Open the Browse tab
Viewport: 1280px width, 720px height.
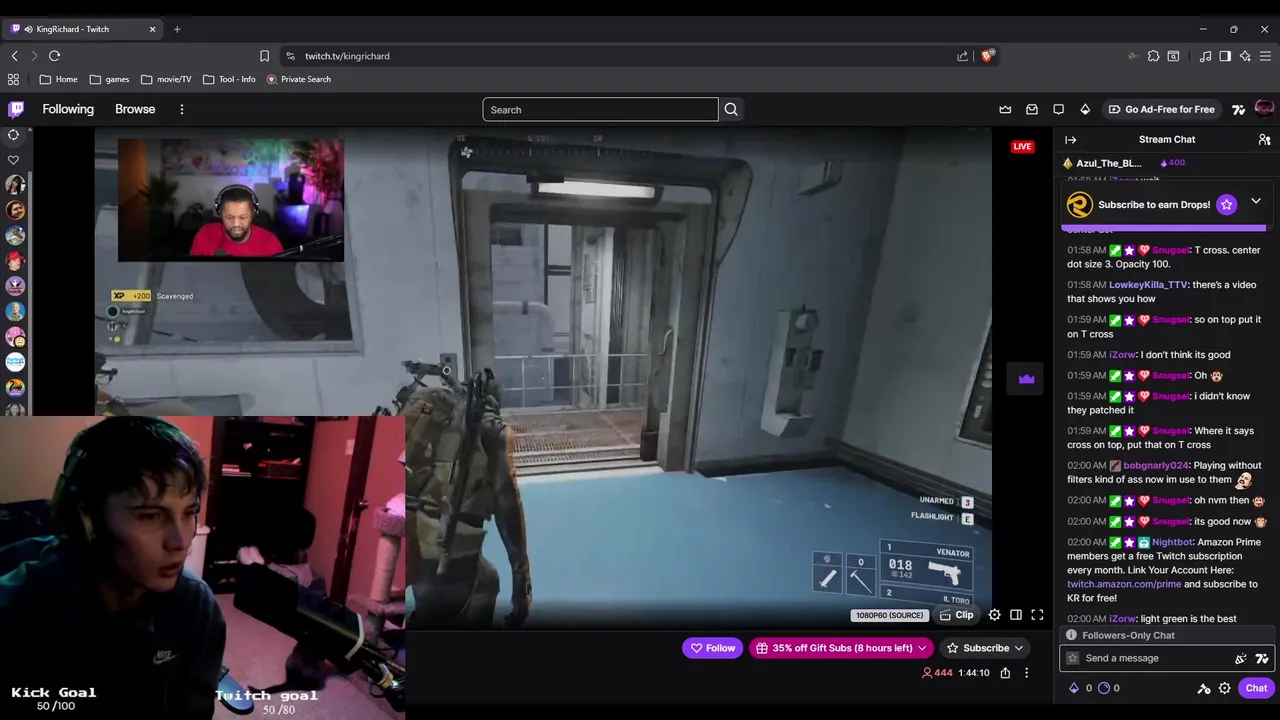click(x=135, y=109)
